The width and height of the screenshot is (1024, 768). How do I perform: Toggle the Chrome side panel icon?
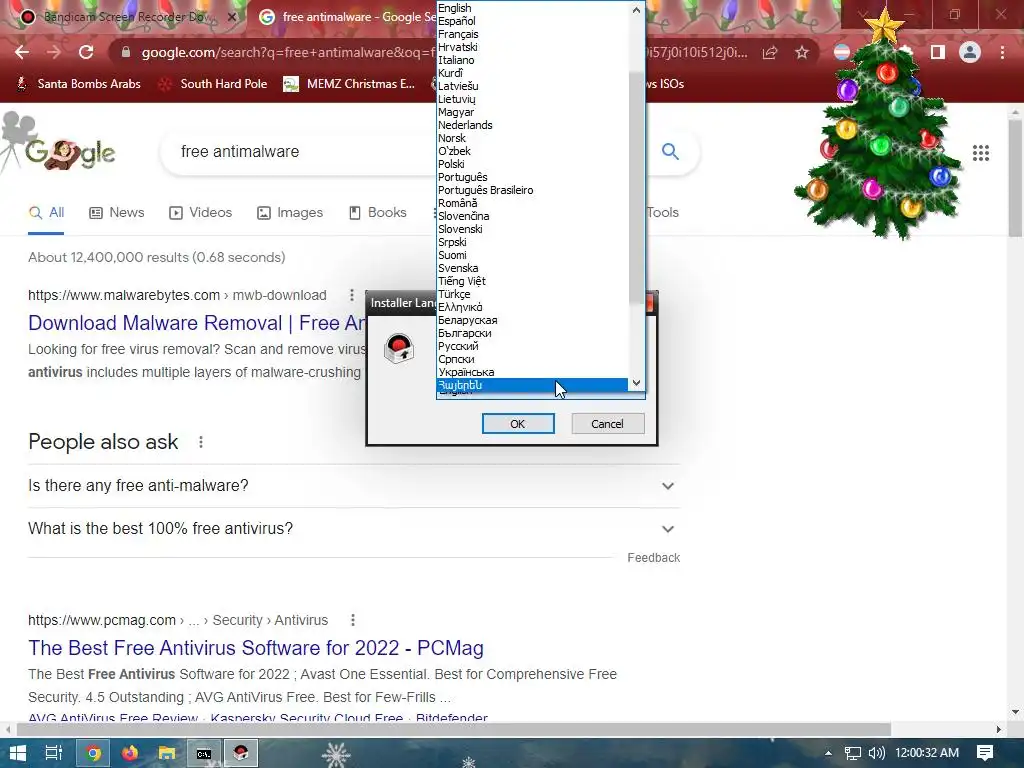coord(938,52)
